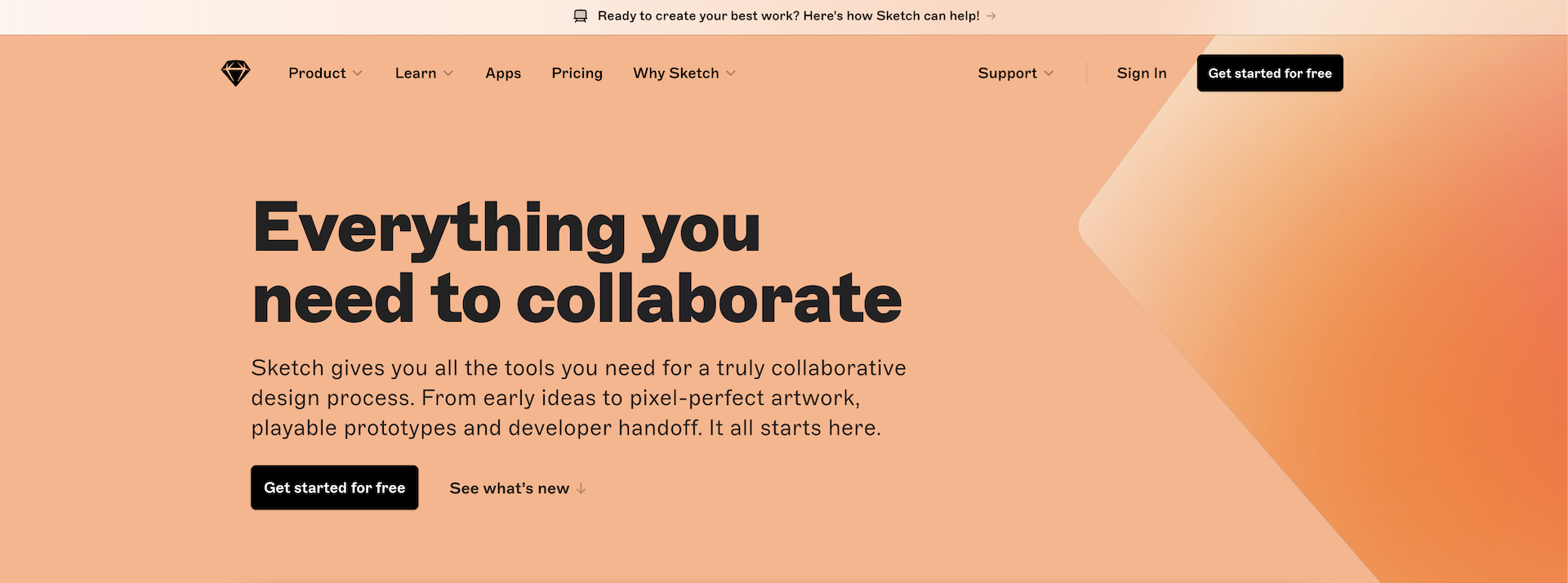
Task: Click the down arrow beside See what's new
Action: pyautogui.click(x=581, y=488)
